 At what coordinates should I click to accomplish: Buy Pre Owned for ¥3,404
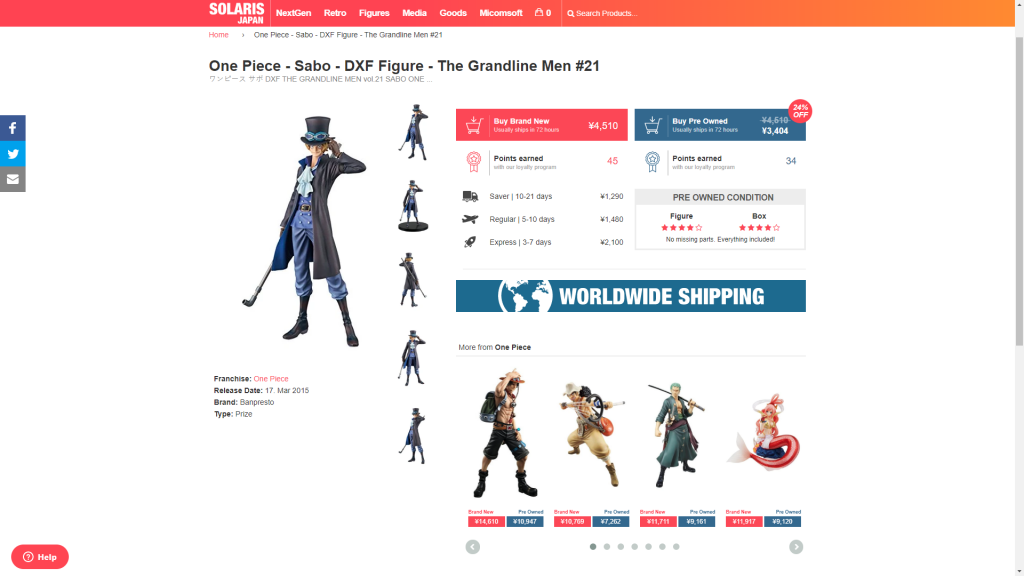point(720,125)
